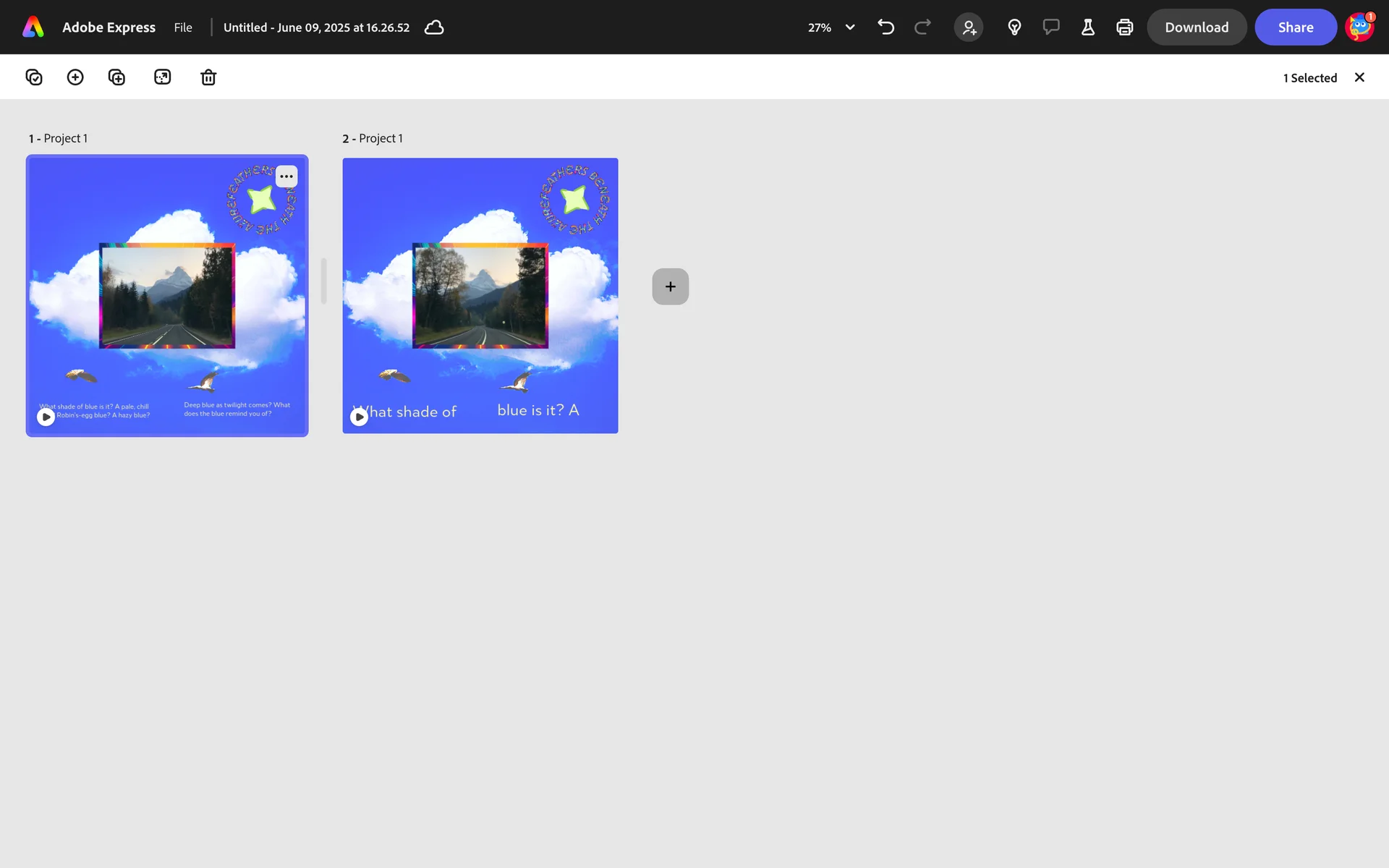The width and height of the screenshot is (1389, 868).
Task: Click the resize page icon
Action: pyautogui.click(x=163, y=77)
